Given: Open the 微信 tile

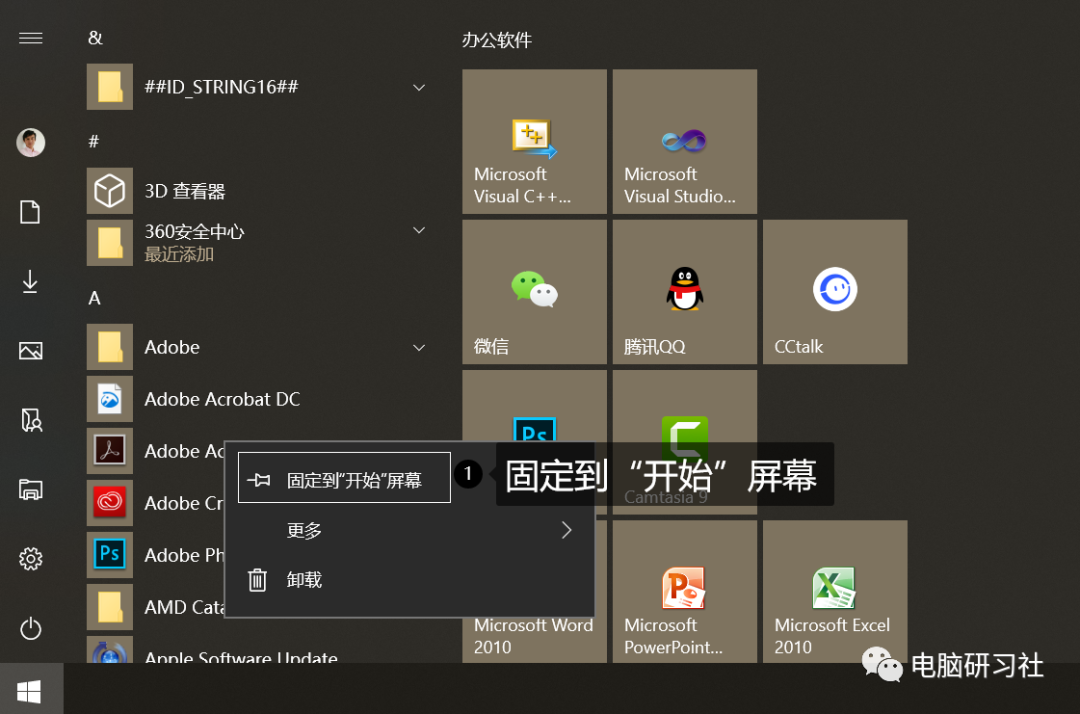Looking at the screenshot, I should click(x=534, y=292).
